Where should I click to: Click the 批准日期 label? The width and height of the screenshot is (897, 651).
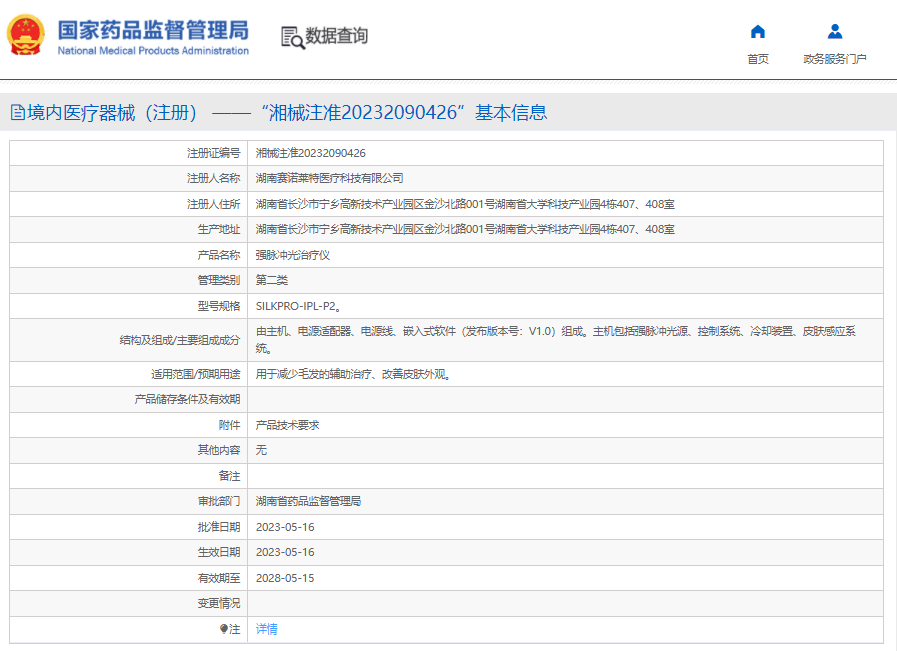pos(219,527)
